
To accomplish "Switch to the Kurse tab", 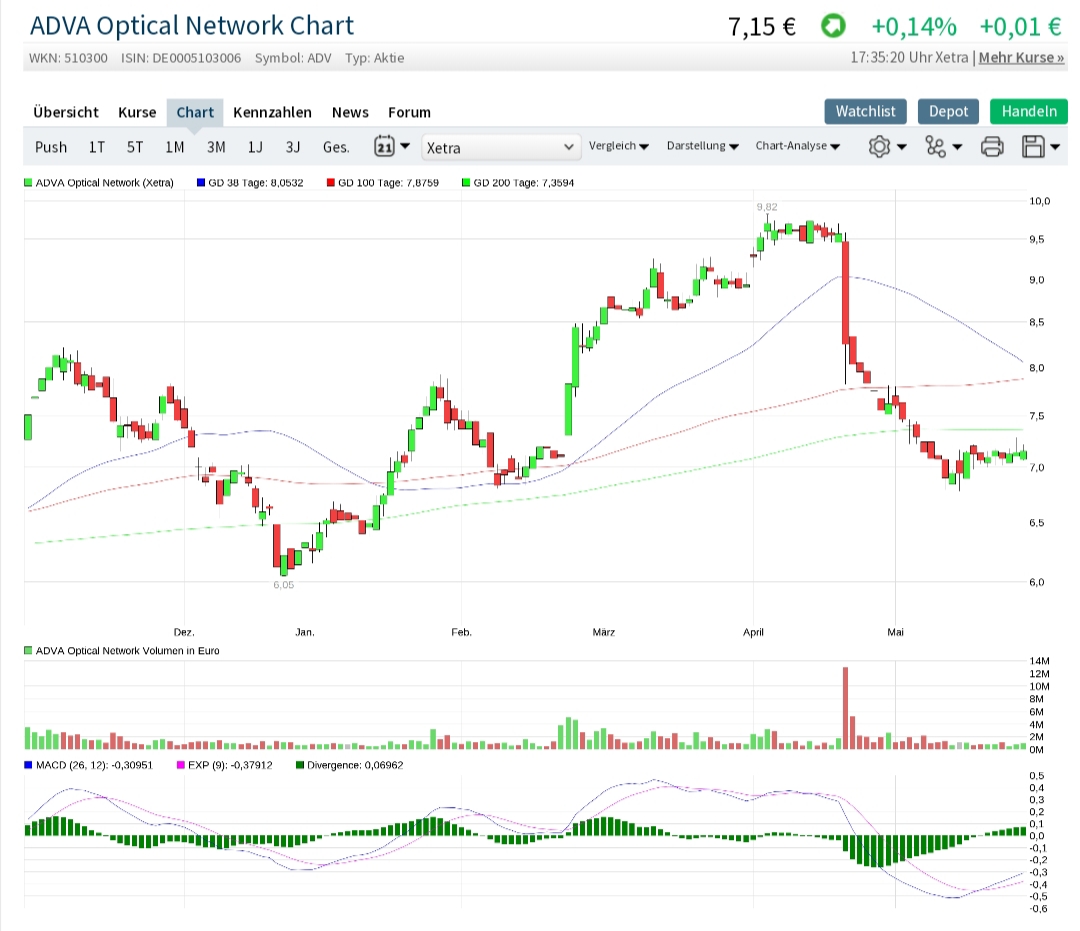I will [x=137, y=112].
